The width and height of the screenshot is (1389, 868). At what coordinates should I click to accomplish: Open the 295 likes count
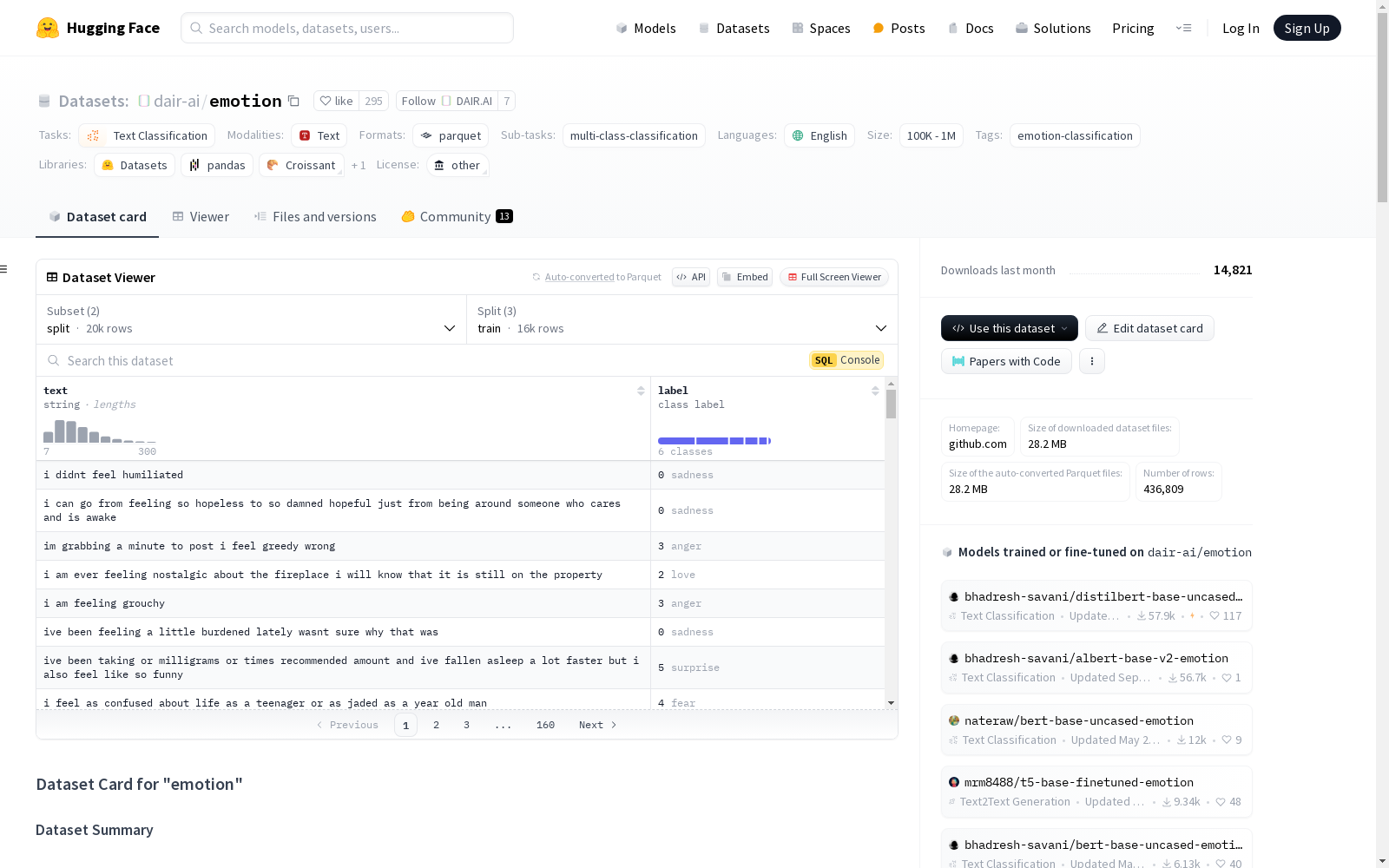374,102
